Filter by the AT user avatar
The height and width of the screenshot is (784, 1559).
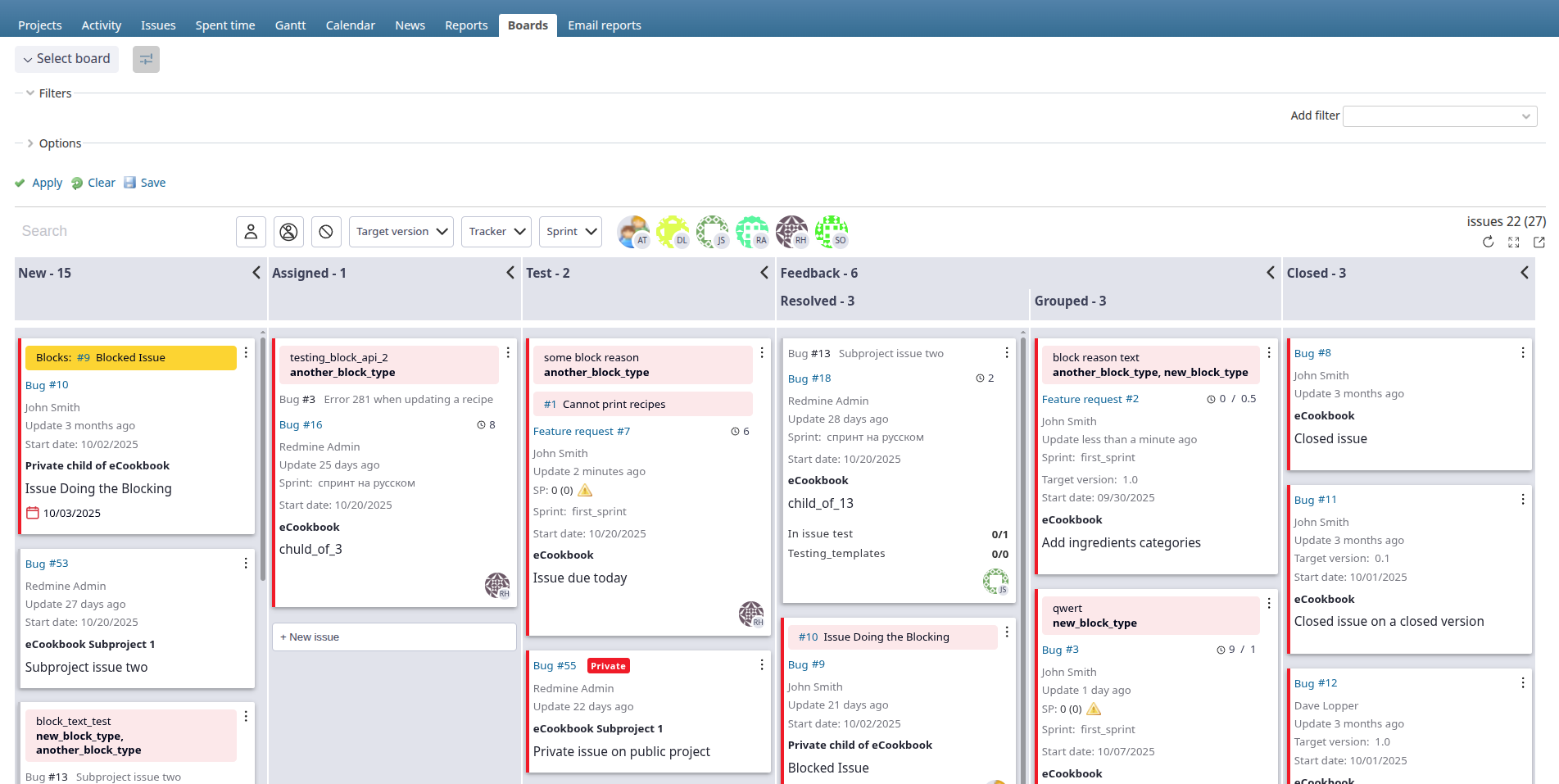(632, 232)
